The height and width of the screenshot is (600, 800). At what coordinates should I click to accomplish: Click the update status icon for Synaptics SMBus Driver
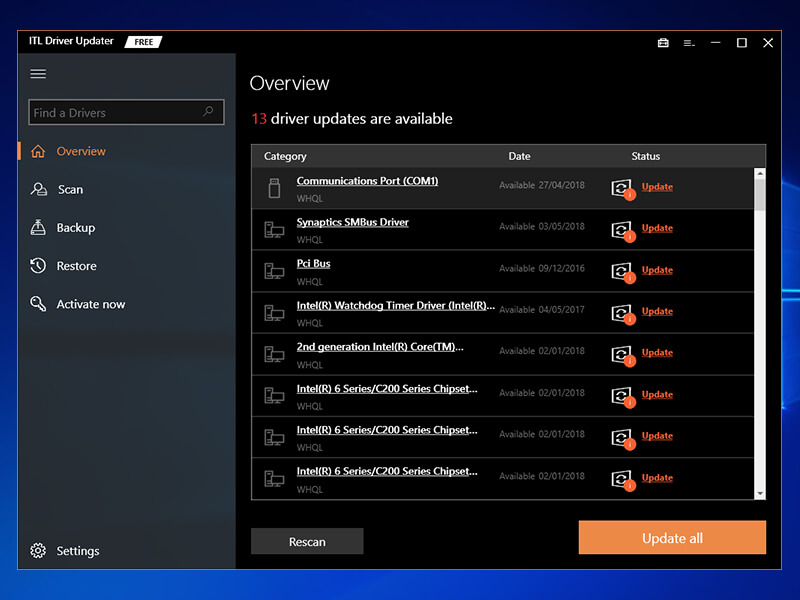pos(621,229)
